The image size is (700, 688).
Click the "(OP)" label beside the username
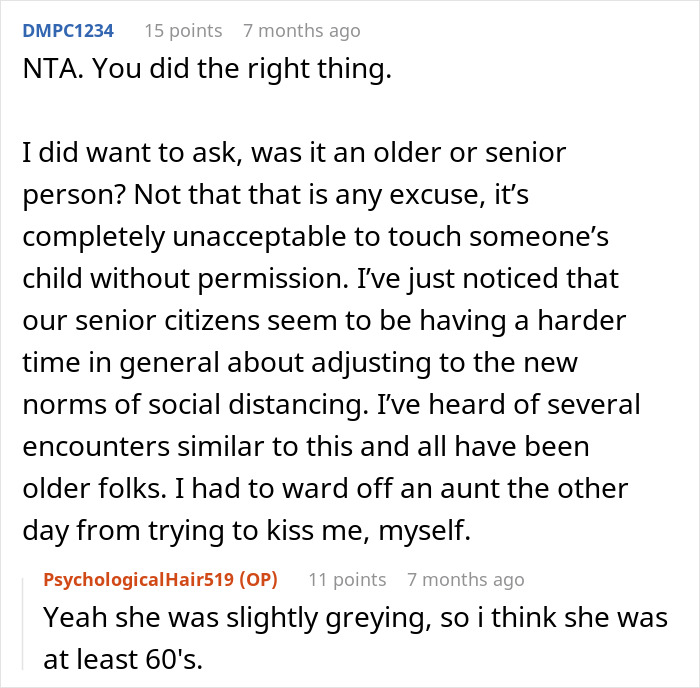(261, 579)
